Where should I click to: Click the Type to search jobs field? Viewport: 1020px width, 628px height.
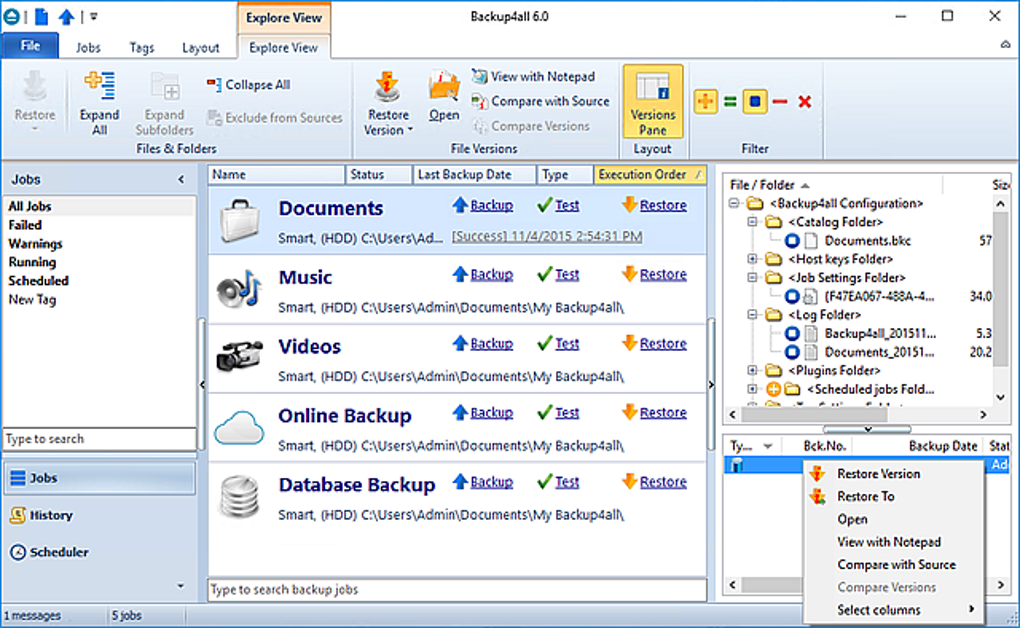coord(100,439)
